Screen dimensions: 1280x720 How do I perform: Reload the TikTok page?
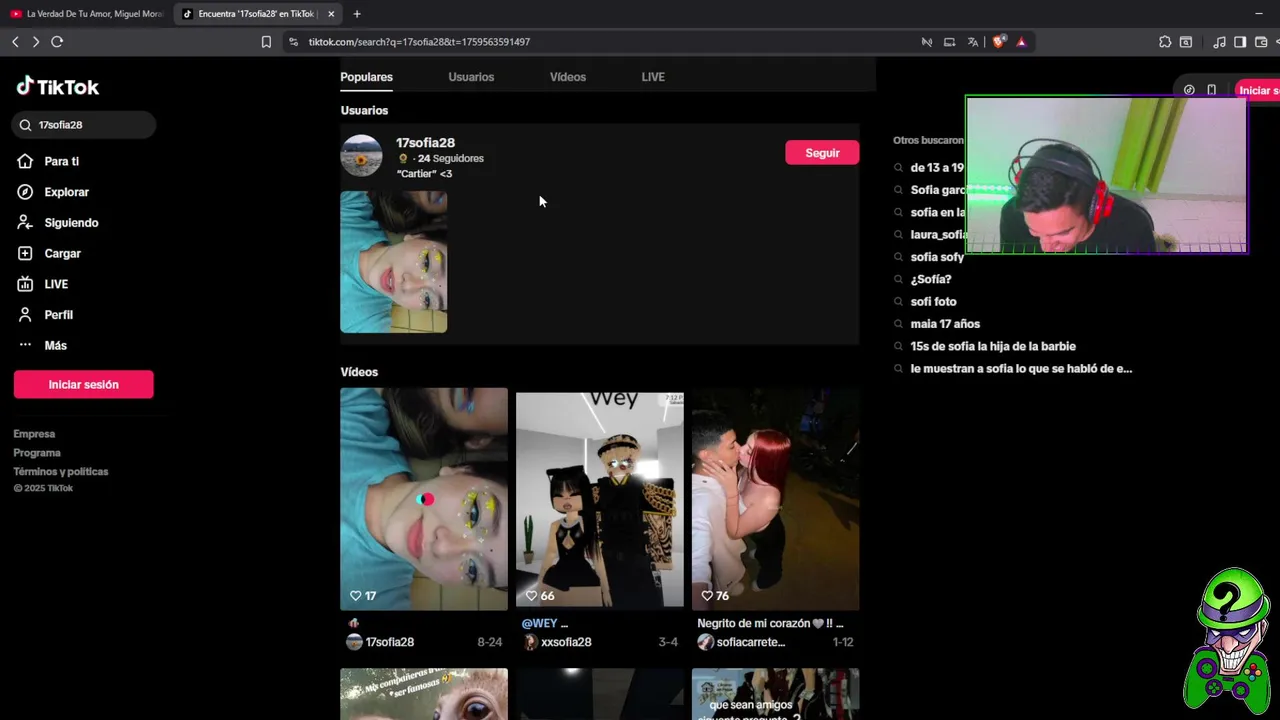57,42
